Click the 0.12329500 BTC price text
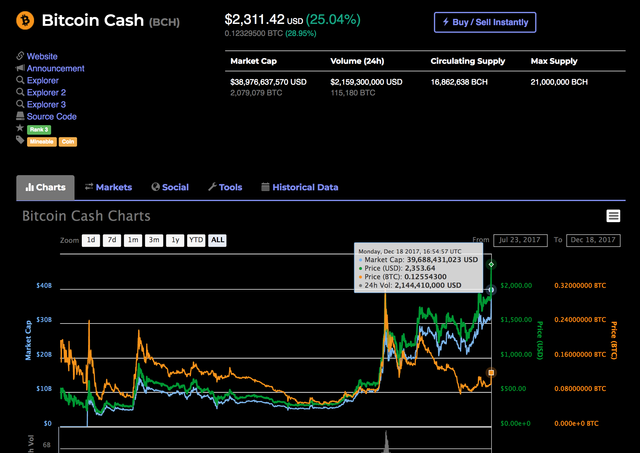The image size is (640, 453). click(x=253, y=33)
